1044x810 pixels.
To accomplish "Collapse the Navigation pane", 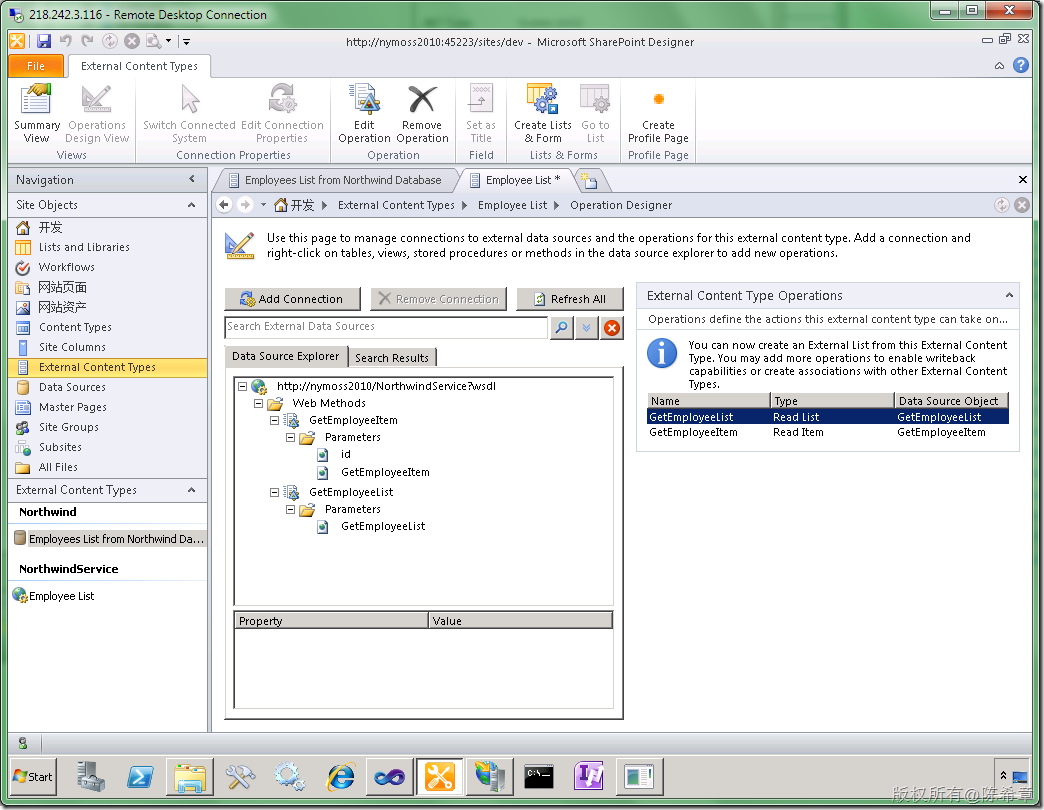I will coord(192,179).
